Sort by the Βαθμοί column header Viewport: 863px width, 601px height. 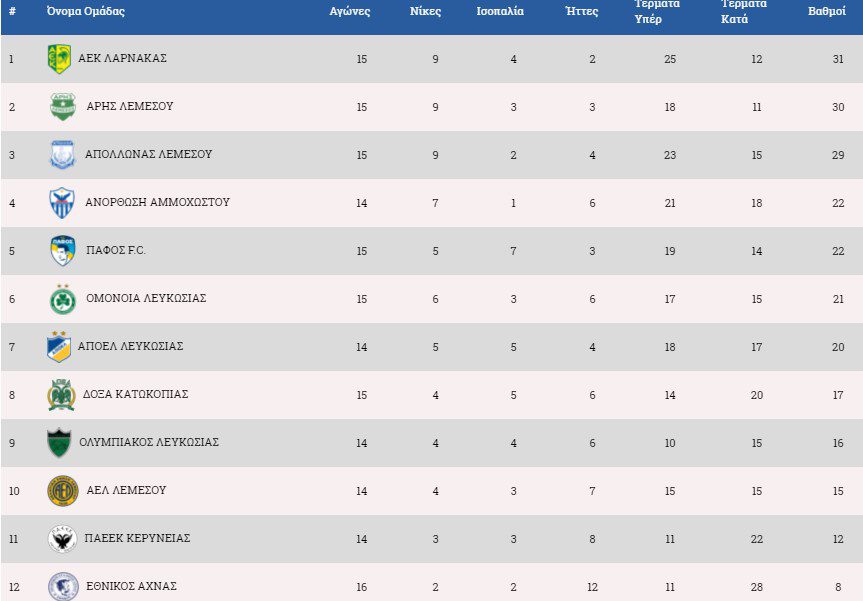pos(827,12)
